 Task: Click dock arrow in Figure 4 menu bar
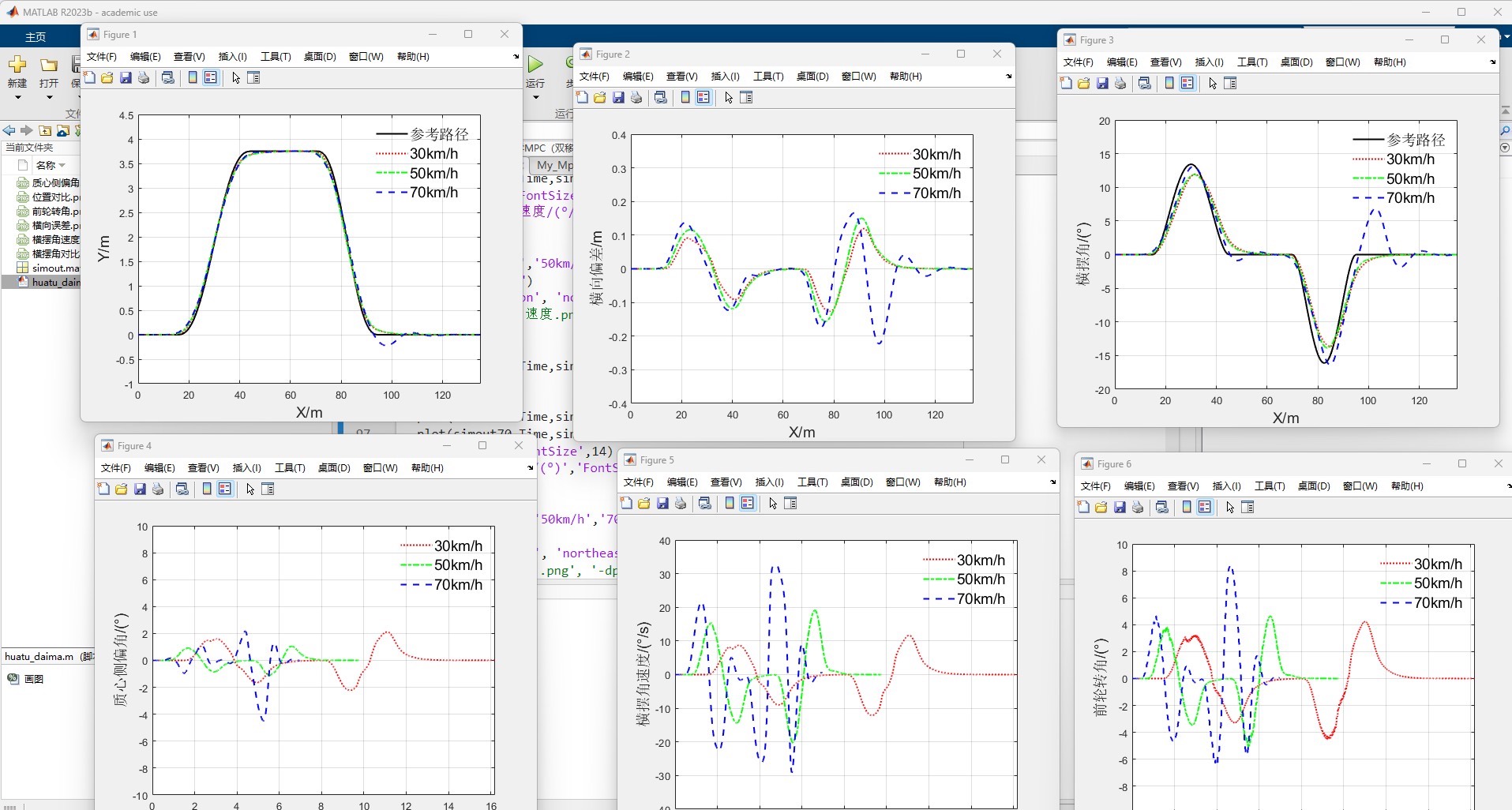point(531,467)
